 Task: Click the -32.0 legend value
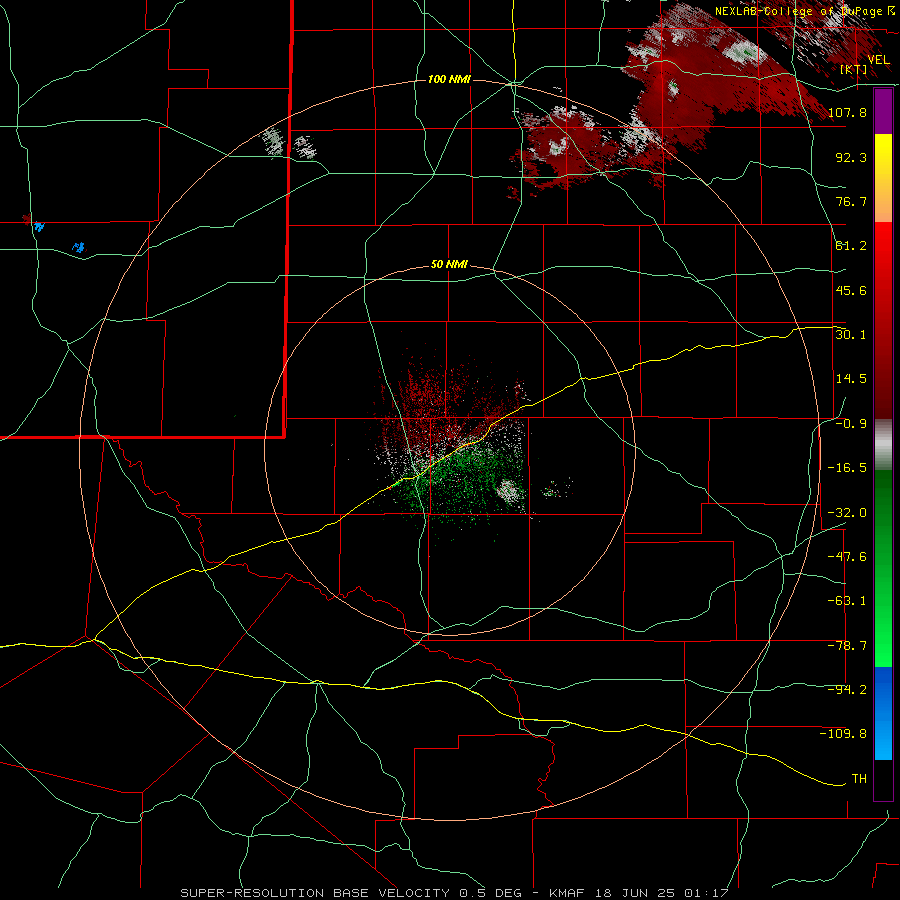pos(847,513)
